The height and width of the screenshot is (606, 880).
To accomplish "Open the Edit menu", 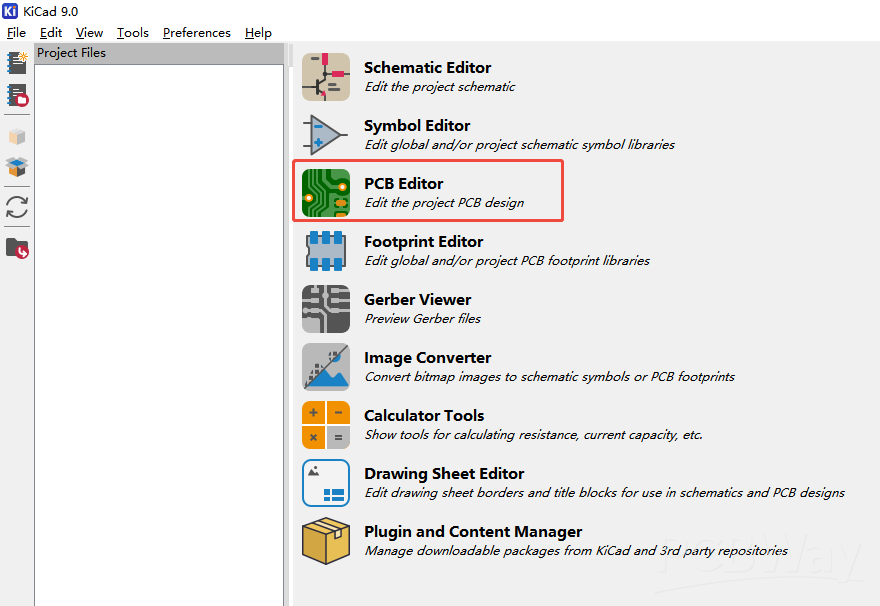I will (x=51, y=33).
